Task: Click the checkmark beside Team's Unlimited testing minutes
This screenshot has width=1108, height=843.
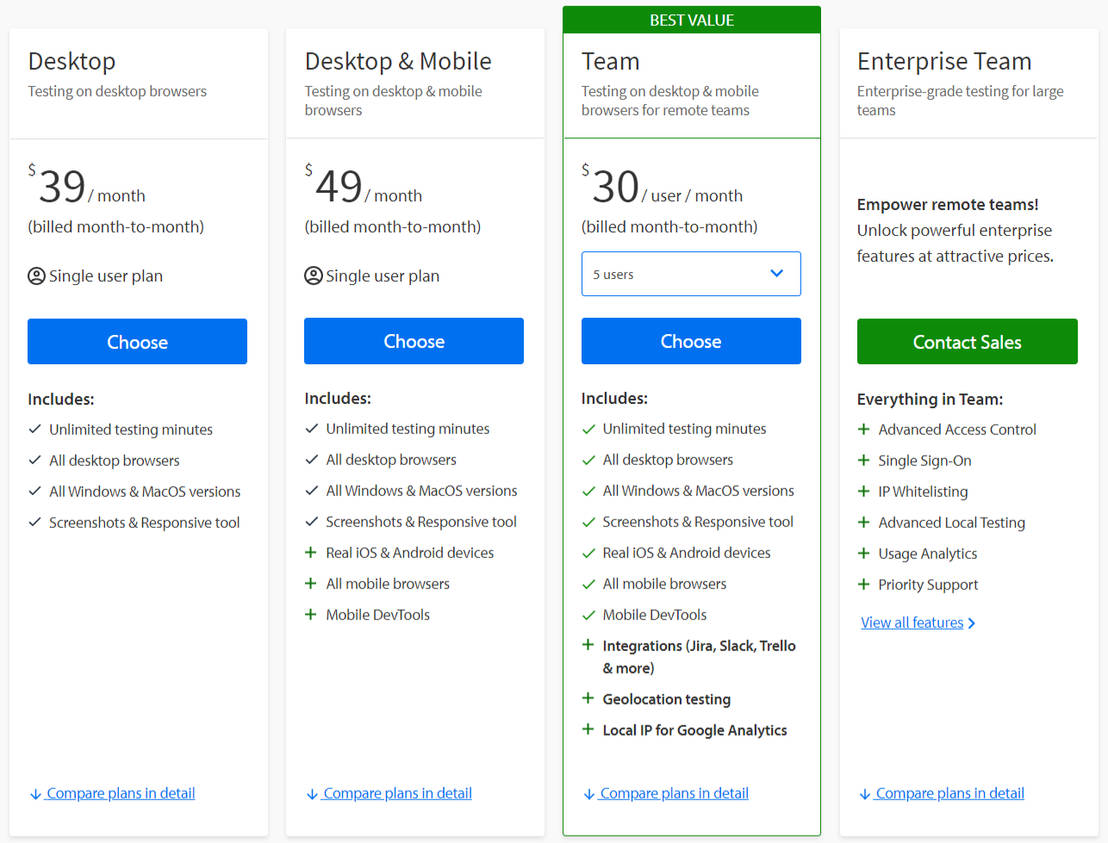Action: coord(588,429)
